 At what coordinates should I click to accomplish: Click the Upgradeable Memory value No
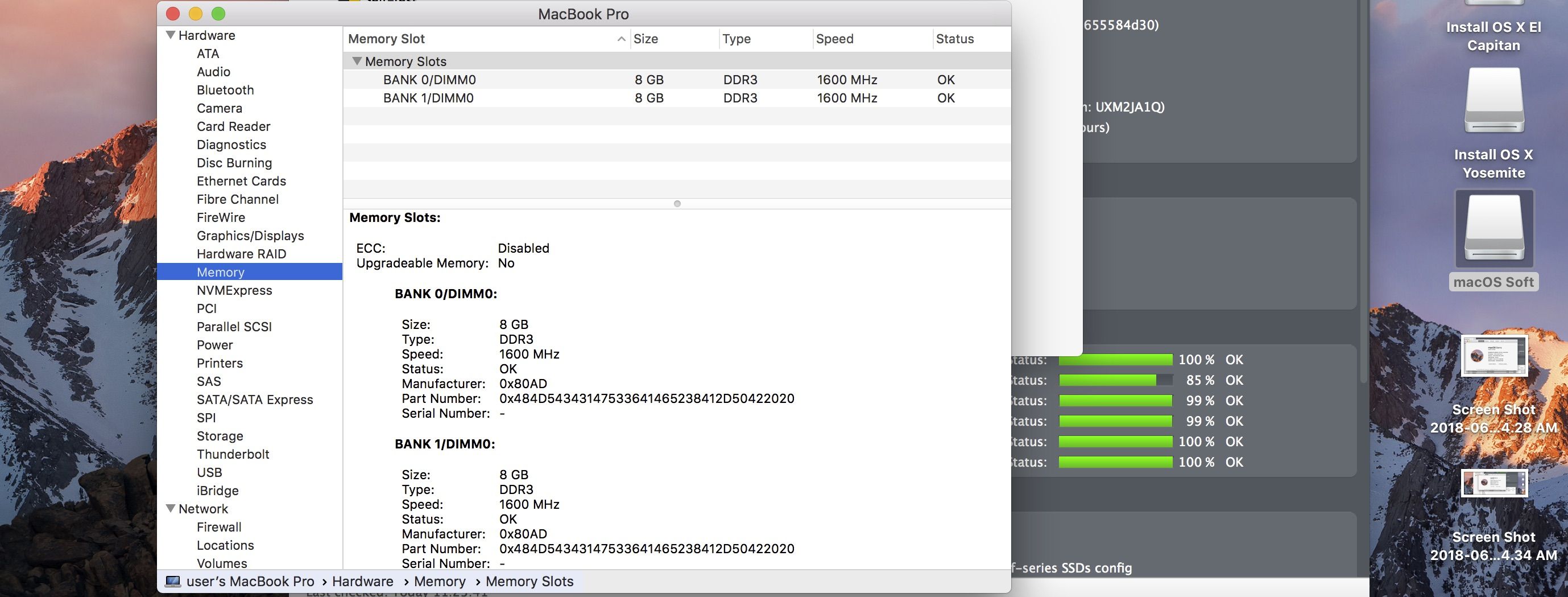506,263
